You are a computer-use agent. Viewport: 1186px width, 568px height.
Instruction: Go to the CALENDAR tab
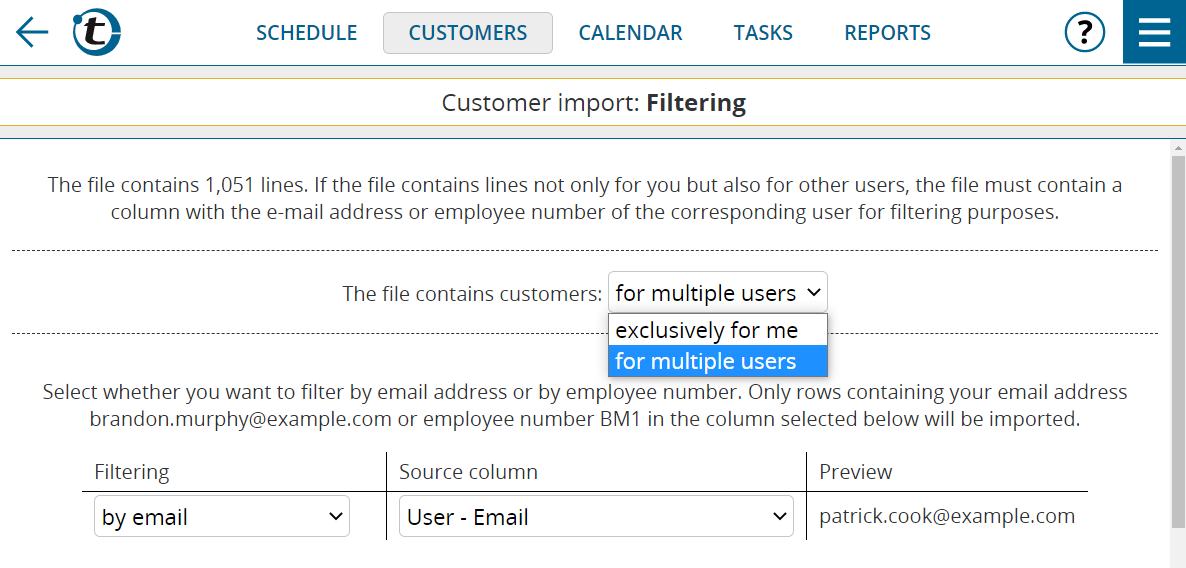(630, 33)
